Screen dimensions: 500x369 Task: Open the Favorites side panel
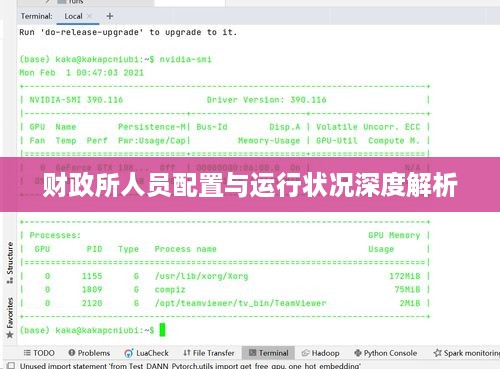(10, 317)
